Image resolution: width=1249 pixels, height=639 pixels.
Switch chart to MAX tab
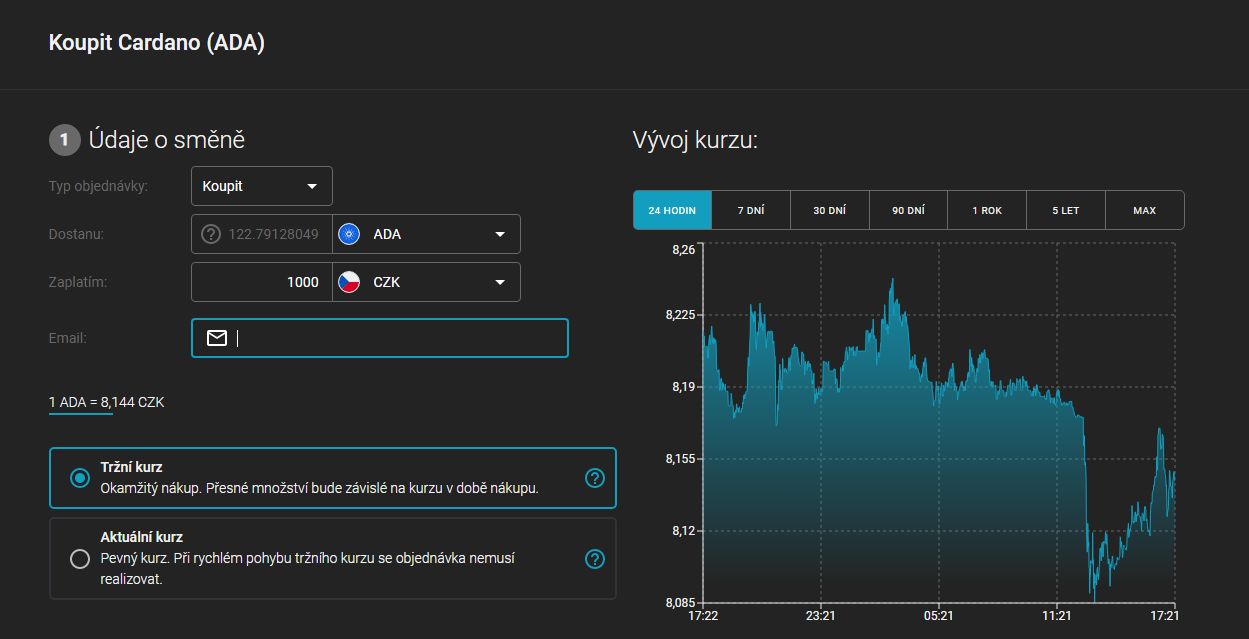point(1145,210)
